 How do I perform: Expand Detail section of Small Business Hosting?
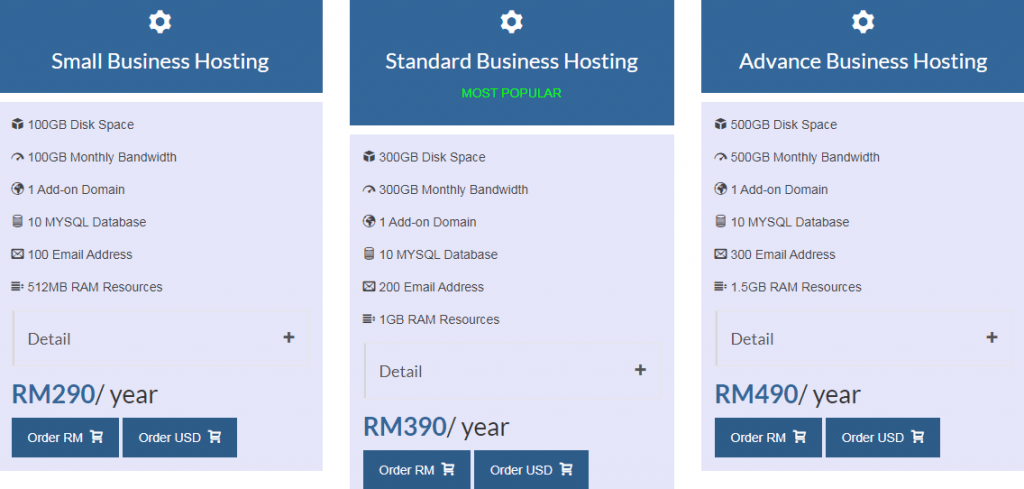161,338
